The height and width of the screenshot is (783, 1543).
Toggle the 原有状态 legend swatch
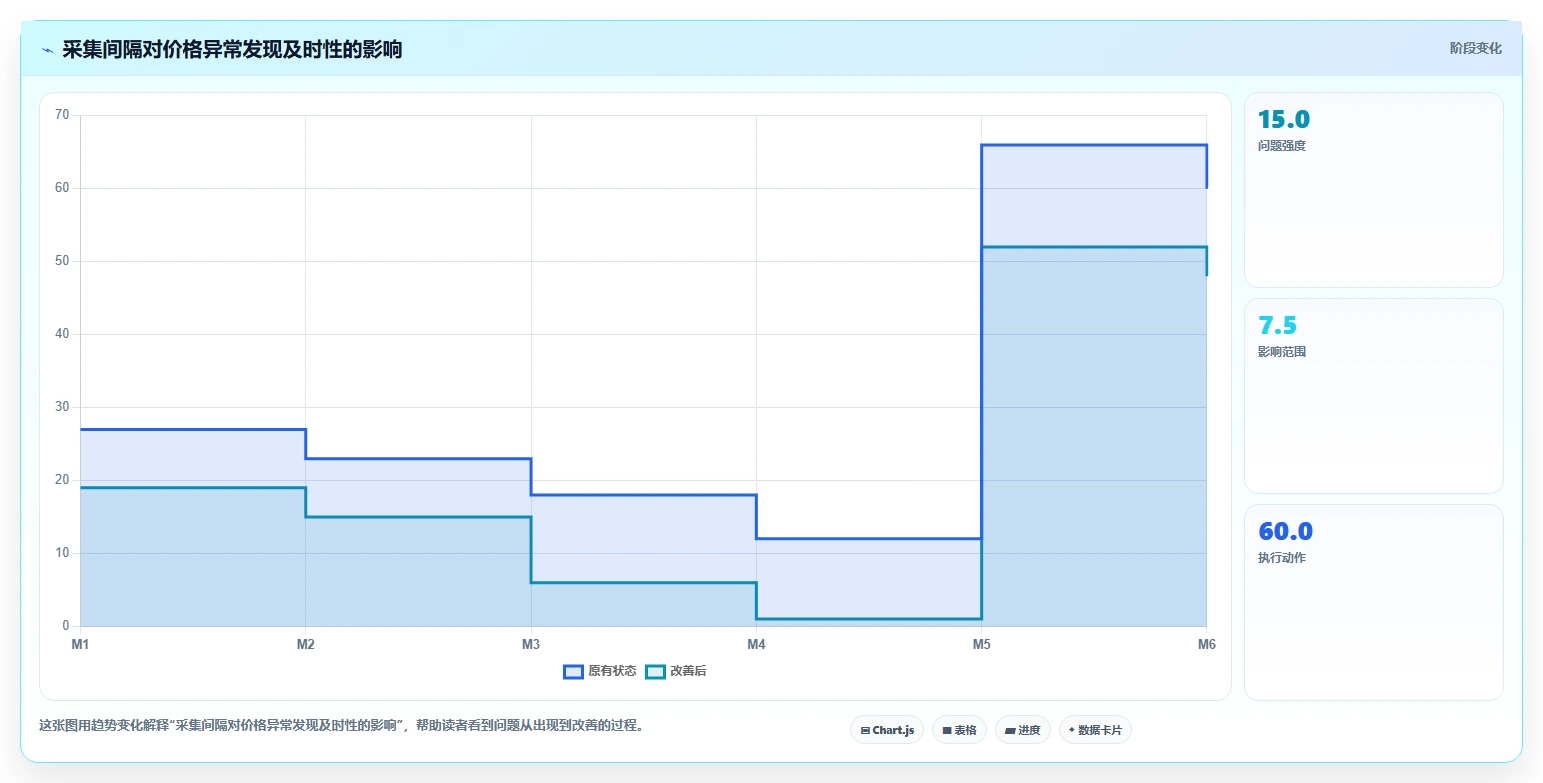tap(573, 672)
